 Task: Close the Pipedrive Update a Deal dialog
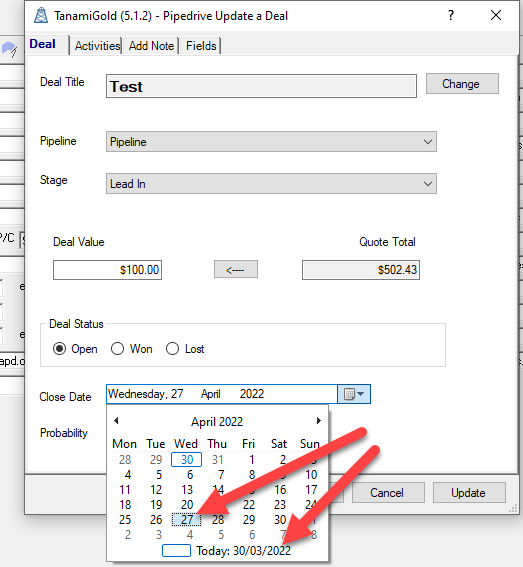point(496,15)
